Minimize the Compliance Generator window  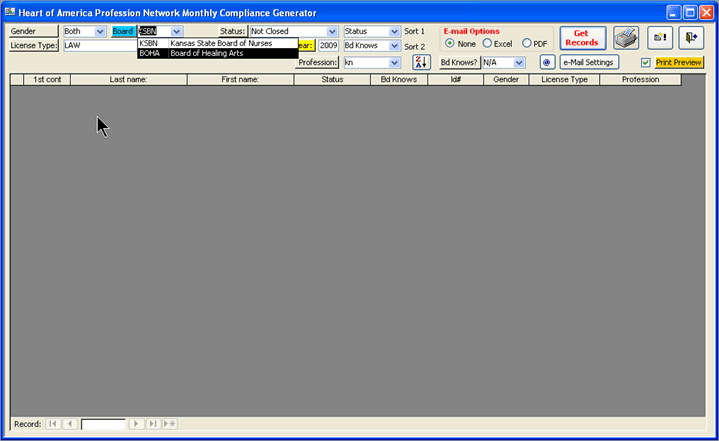coord(674,12)
